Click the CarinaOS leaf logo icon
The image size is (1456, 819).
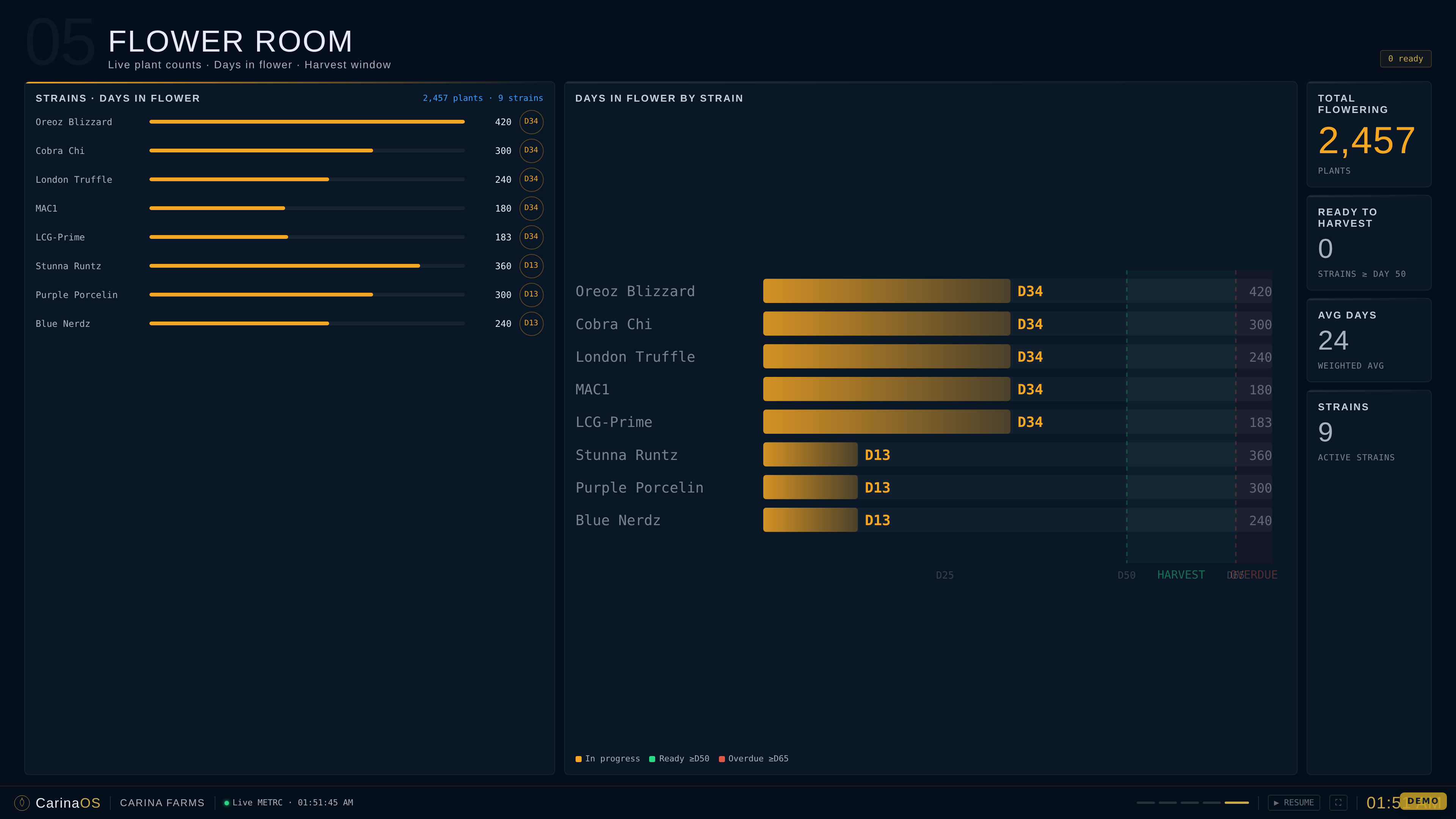(22, 803)
